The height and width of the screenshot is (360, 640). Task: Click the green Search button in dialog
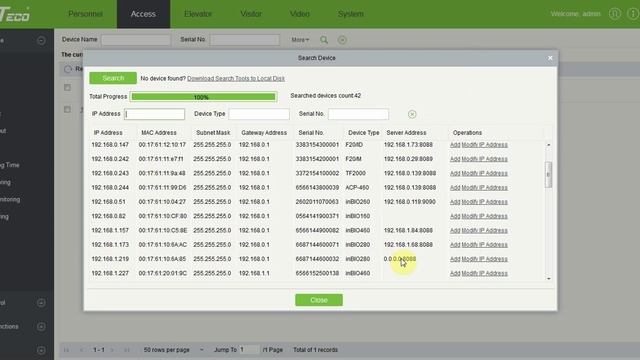tap(113, 78)
